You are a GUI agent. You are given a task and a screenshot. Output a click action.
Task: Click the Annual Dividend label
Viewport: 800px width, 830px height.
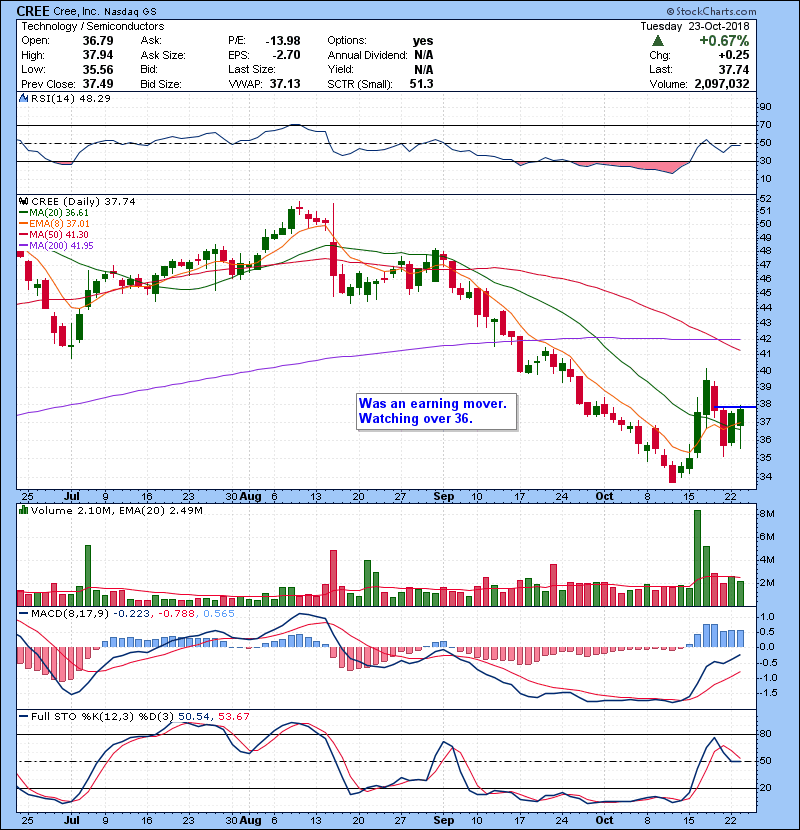coord(367,55)
